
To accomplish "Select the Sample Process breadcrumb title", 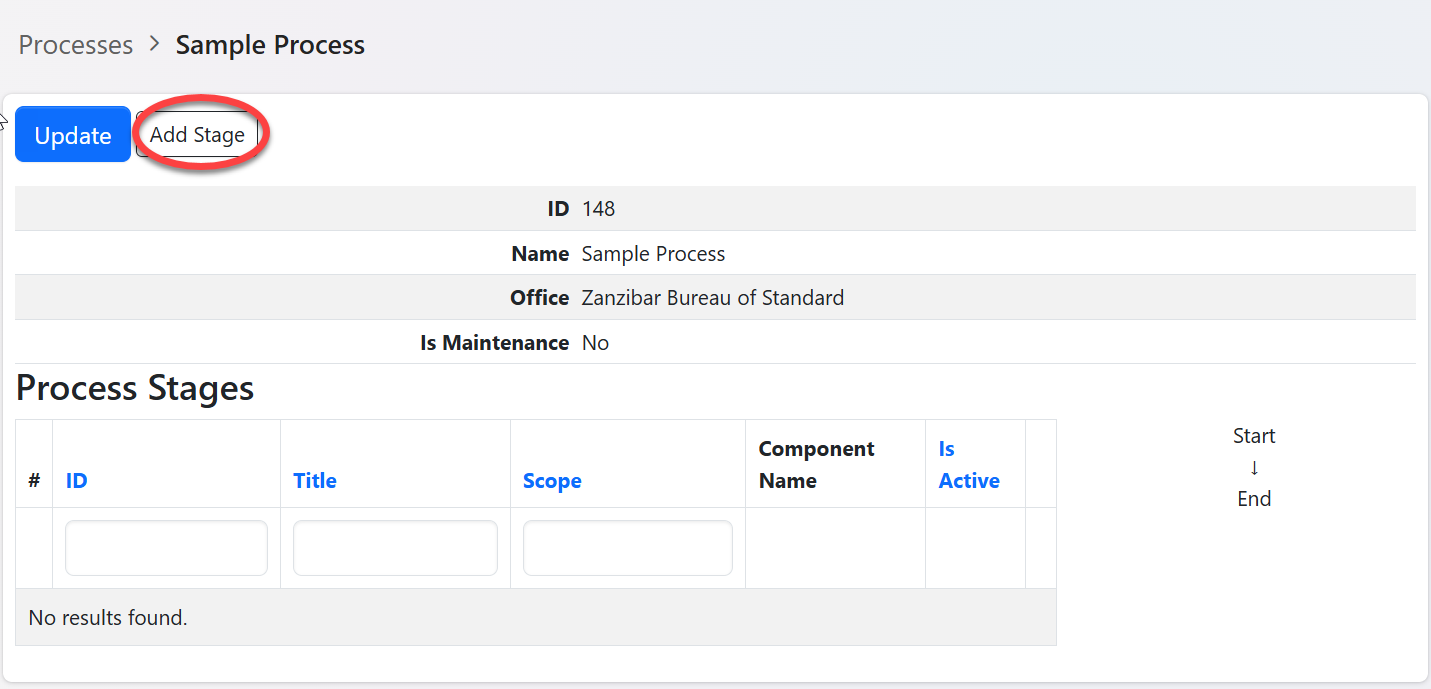I will (x=270, y=45).
